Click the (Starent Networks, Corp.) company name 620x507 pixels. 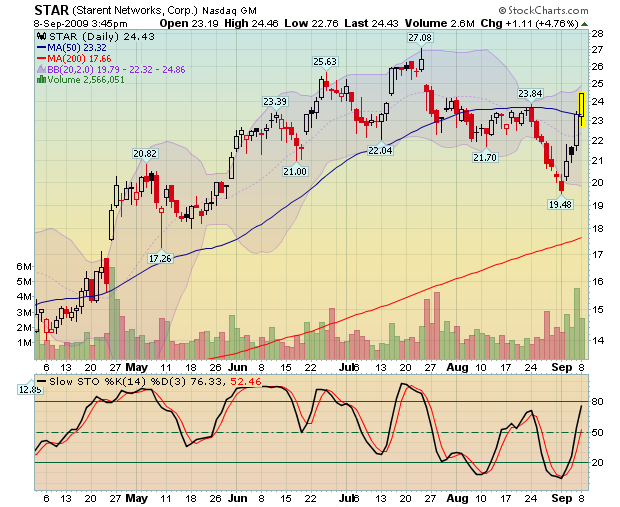pyautogui.click(x=135, y=11)
